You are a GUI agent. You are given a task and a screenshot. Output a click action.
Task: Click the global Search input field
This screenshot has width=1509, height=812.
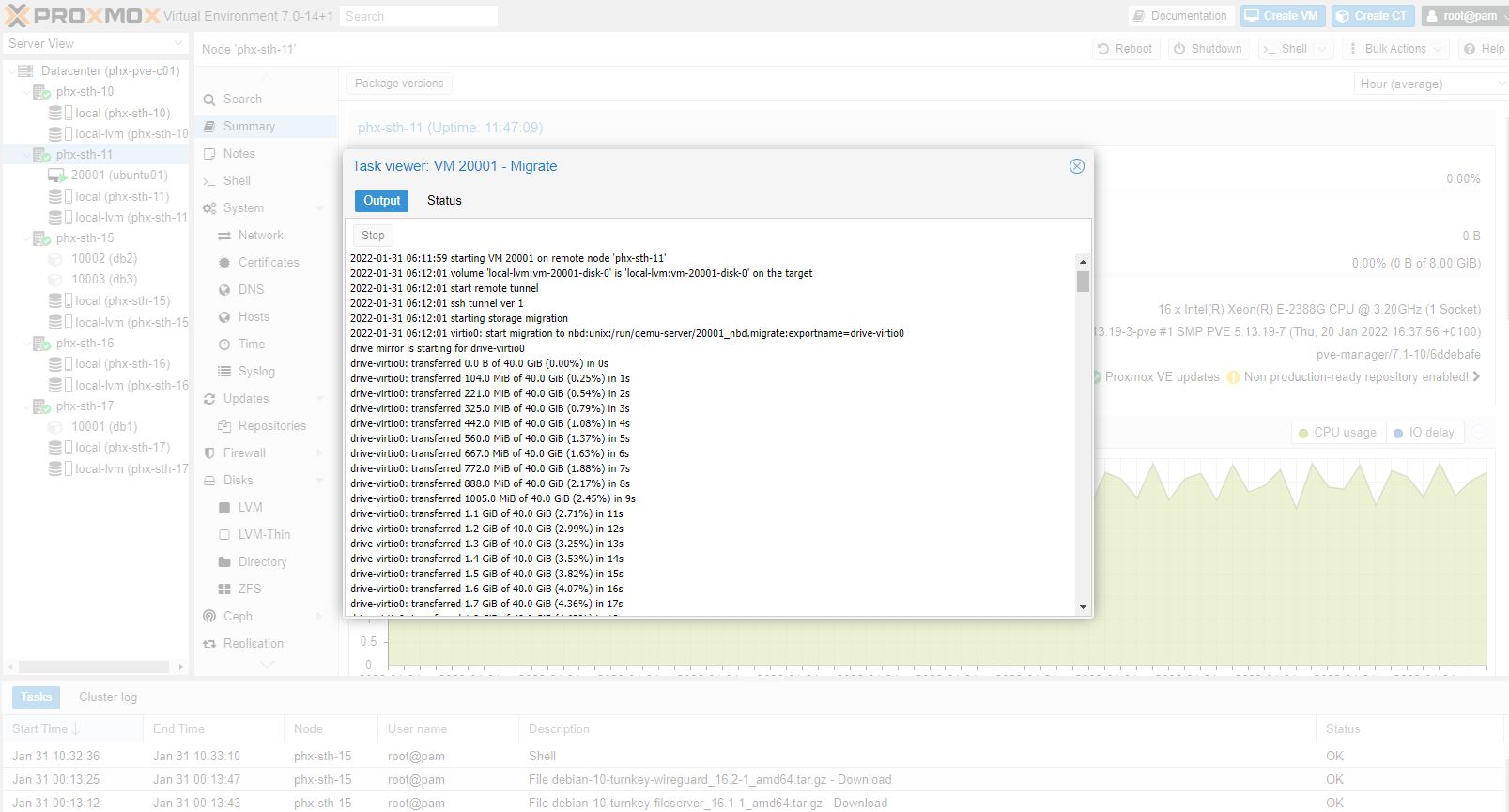tap(419, 16)
